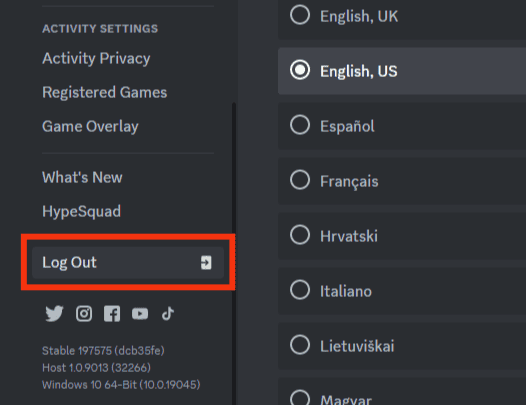Choose Magyar language radio button
526x405 pixels.
click(402, 392)
